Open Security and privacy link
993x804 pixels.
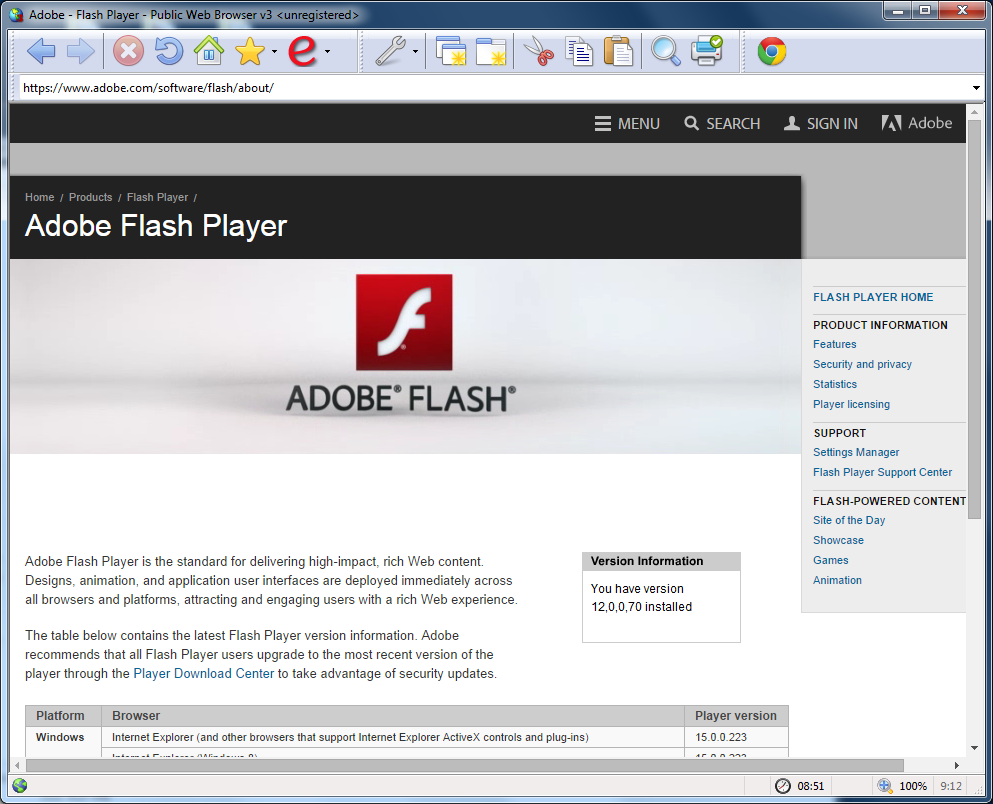click(862, 364)
